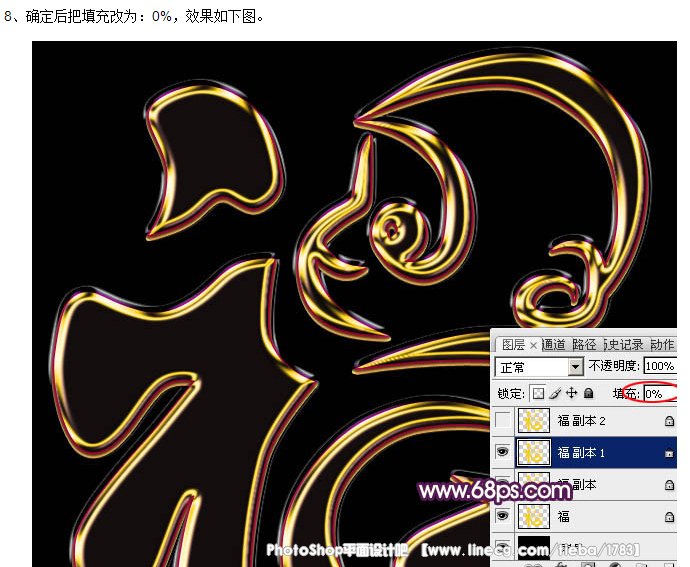Click the lock image pixels brush icon
The image size is (690, 567).
555,394
